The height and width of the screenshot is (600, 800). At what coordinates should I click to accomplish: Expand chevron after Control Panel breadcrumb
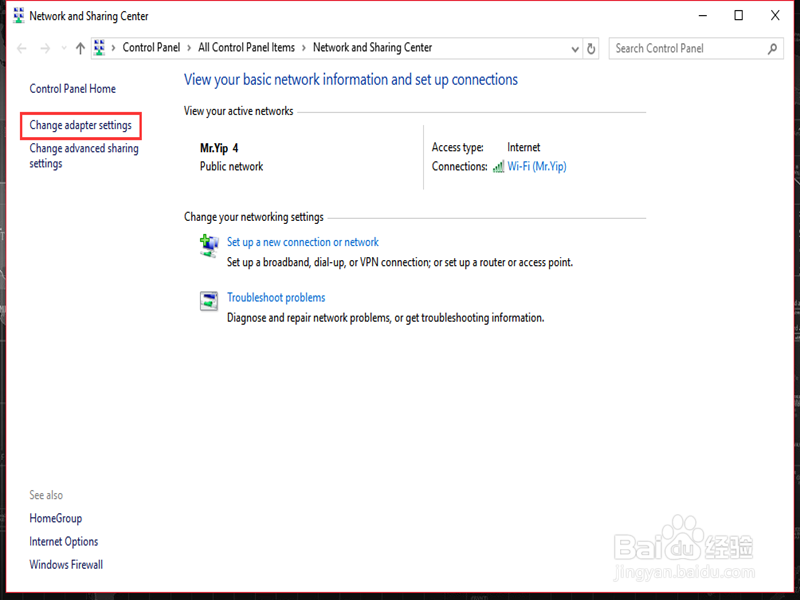coord(189,48)
